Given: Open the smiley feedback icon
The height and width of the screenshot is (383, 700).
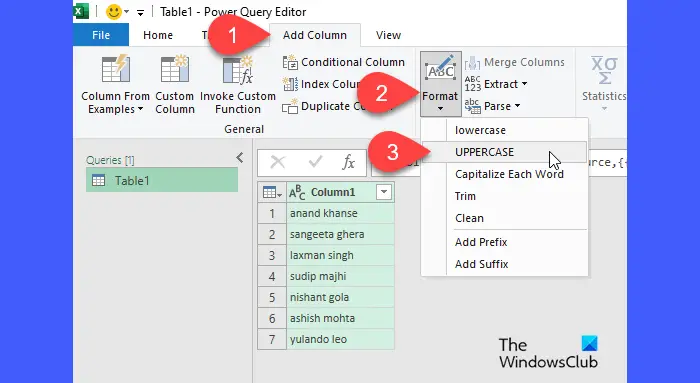Looking at the screenshot, I should pos(113,12).
